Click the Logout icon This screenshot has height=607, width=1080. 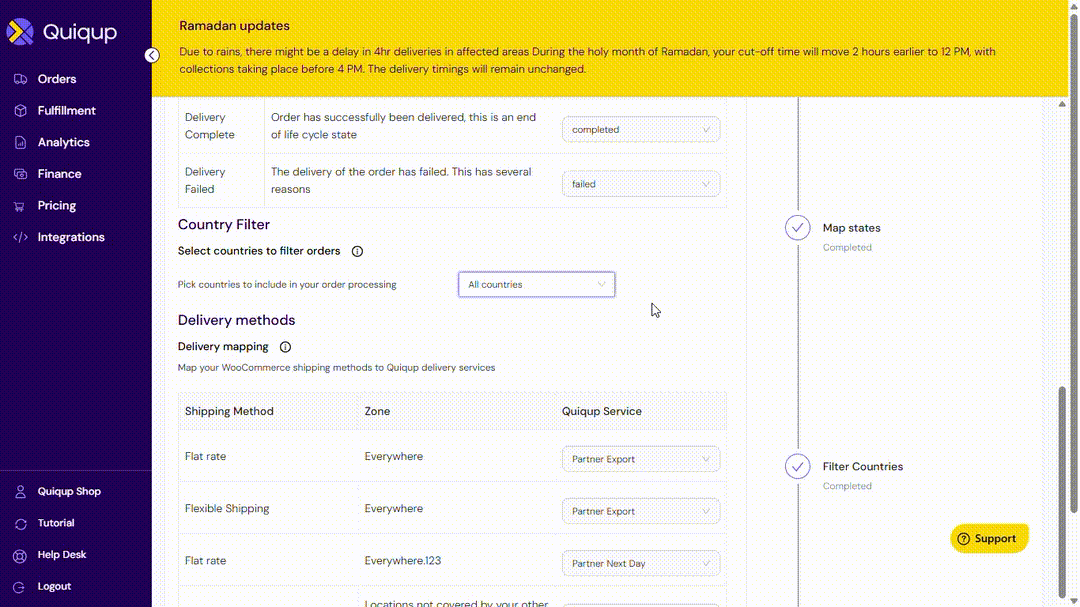20,587
